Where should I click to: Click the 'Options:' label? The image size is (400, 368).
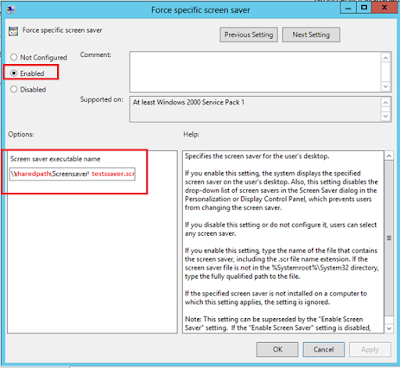click(21, 134)
